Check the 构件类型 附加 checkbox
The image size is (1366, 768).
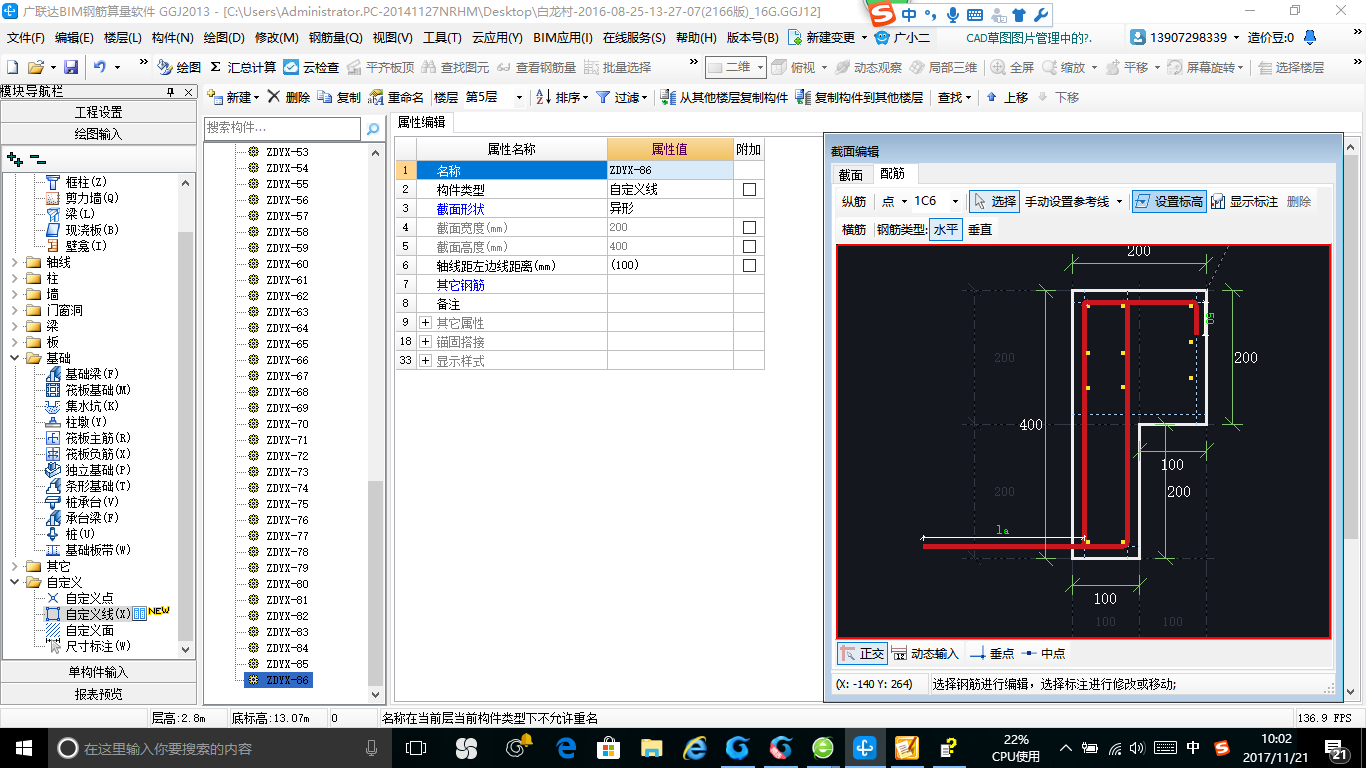[749, 189]
